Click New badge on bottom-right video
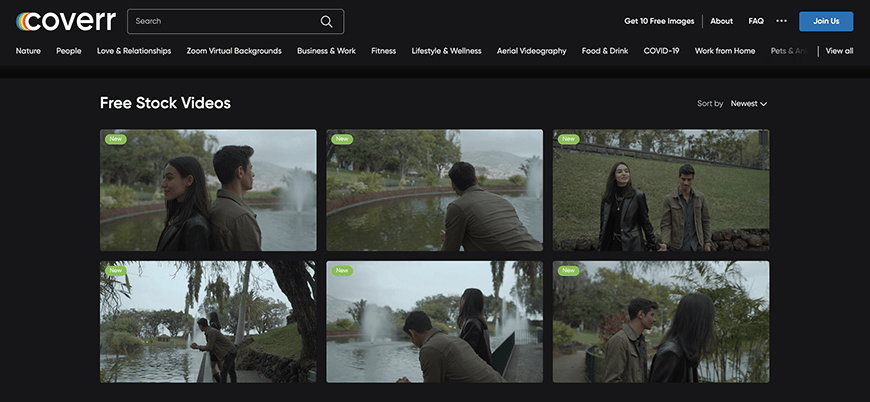Screen dimensions: 870x402 [569, 270]
